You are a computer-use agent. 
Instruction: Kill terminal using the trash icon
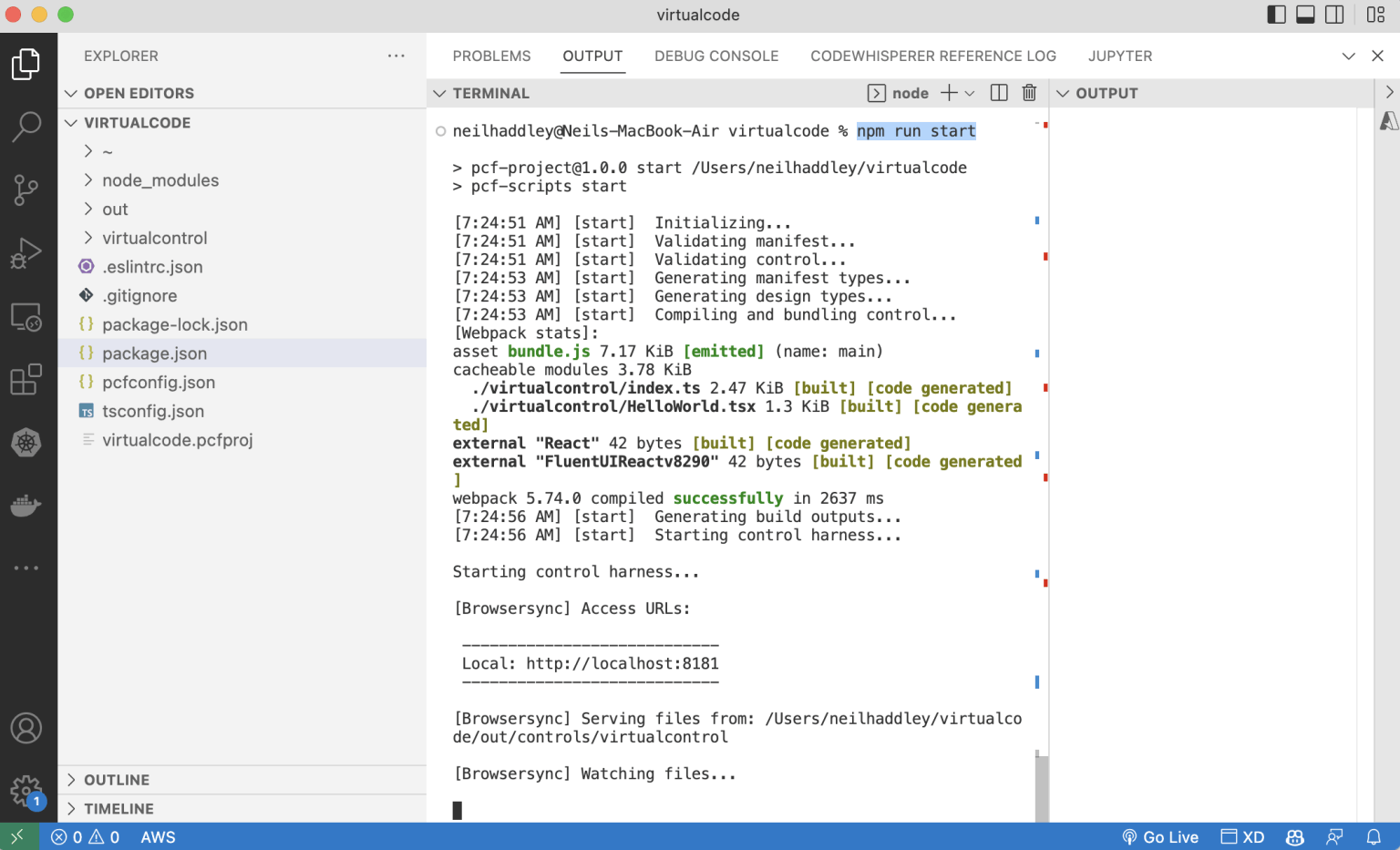point(1029,93)
